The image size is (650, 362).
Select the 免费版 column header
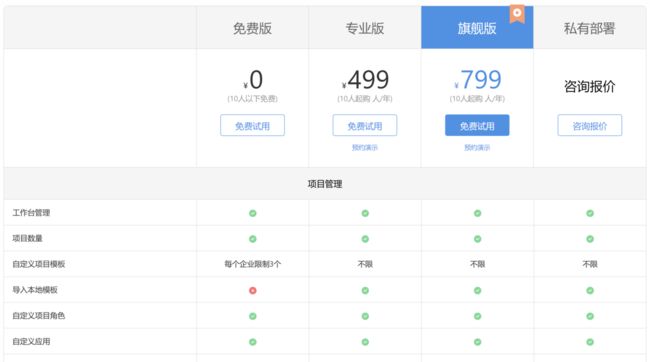click(x=252, y=28)
